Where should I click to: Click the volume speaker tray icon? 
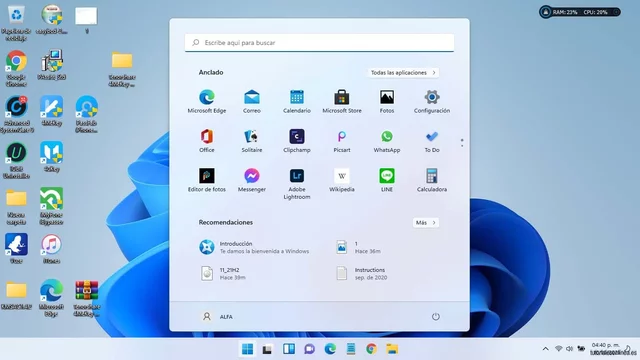(x=569, y=349)
